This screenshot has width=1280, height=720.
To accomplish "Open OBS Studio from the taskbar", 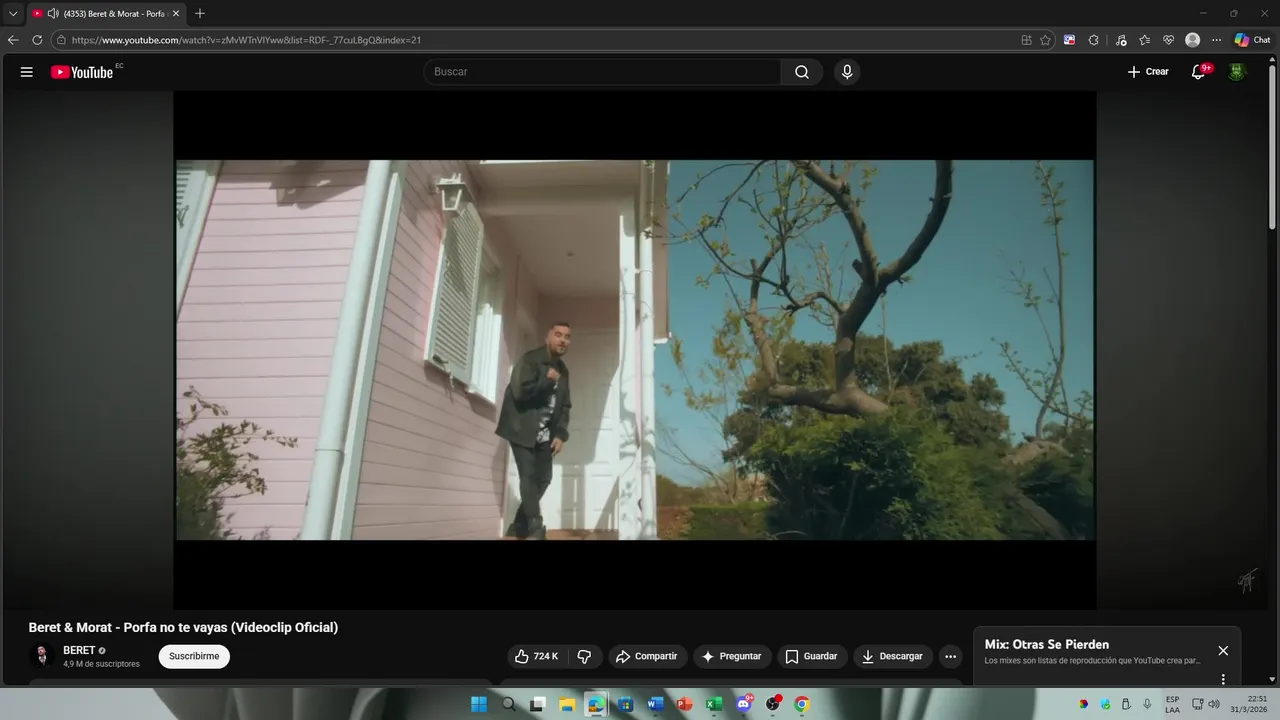I will click(x=773, y=704).
